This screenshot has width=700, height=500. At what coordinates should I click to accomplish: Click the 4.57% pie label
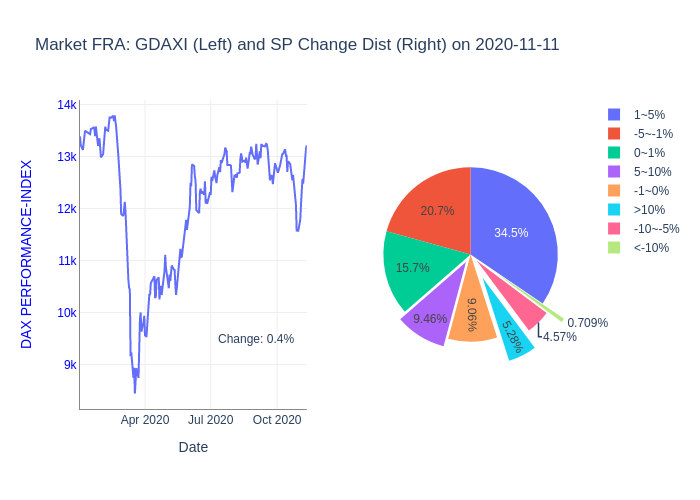click(560, 337)
